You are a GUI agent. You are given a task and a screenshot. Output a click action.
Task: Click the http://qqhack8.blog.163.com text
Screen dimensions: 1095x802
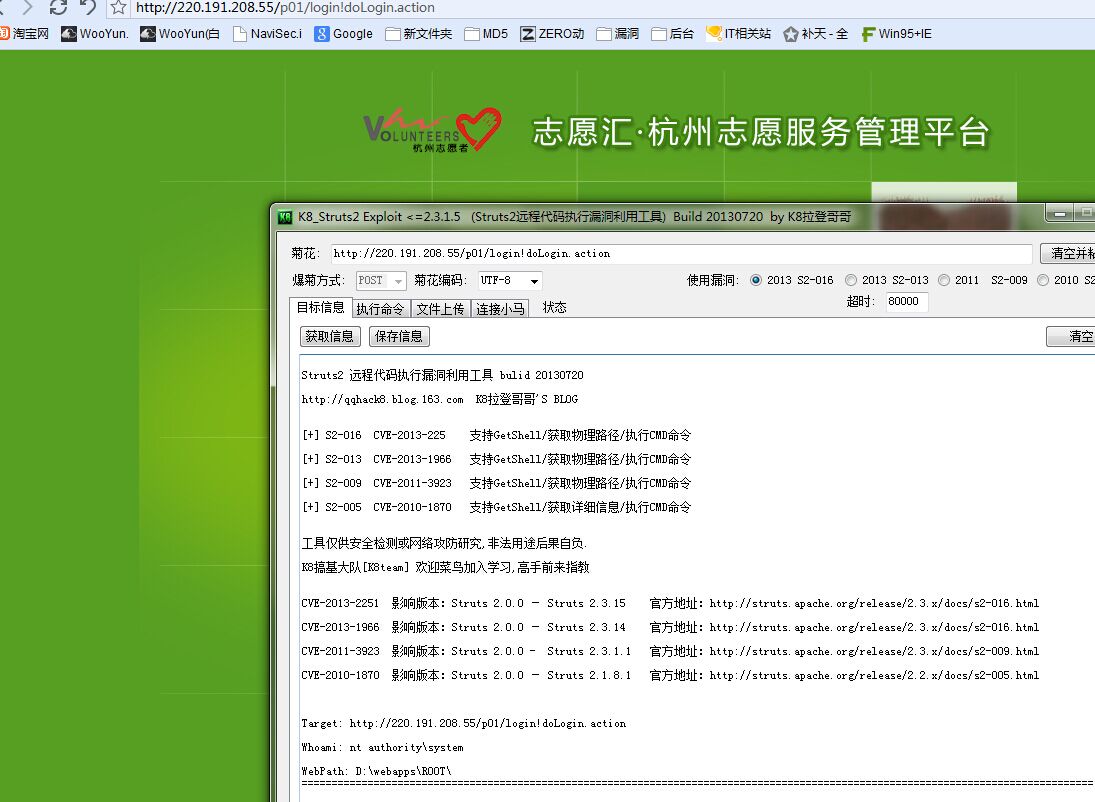click(383, 400)
